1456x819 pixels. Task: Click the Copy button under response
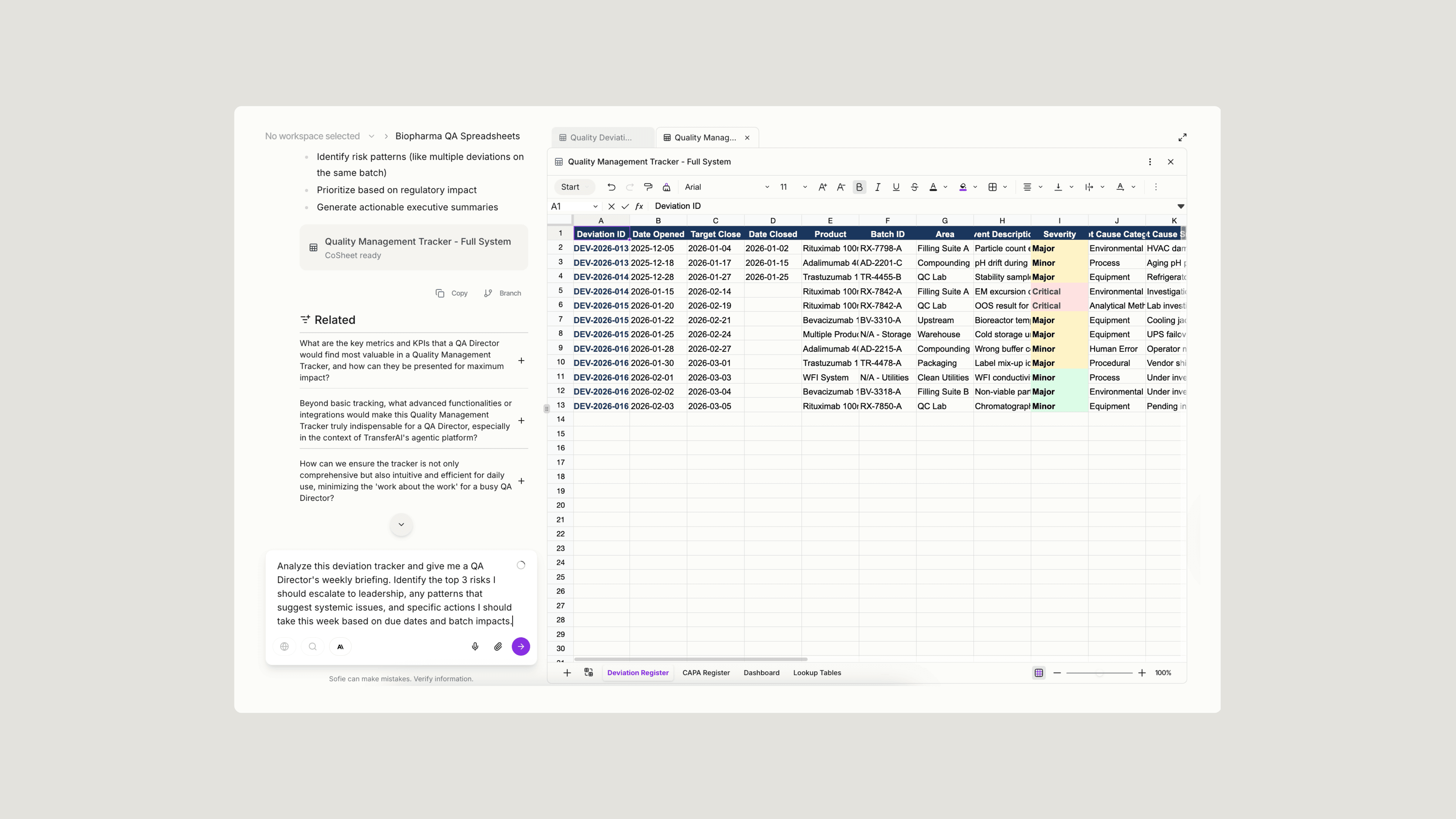coord(452,293)
